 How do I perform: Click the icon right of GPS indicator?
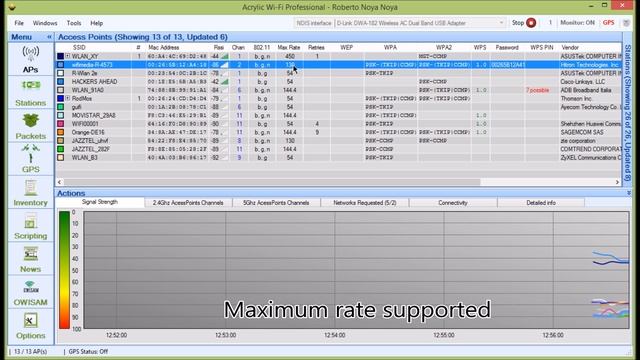626,23
